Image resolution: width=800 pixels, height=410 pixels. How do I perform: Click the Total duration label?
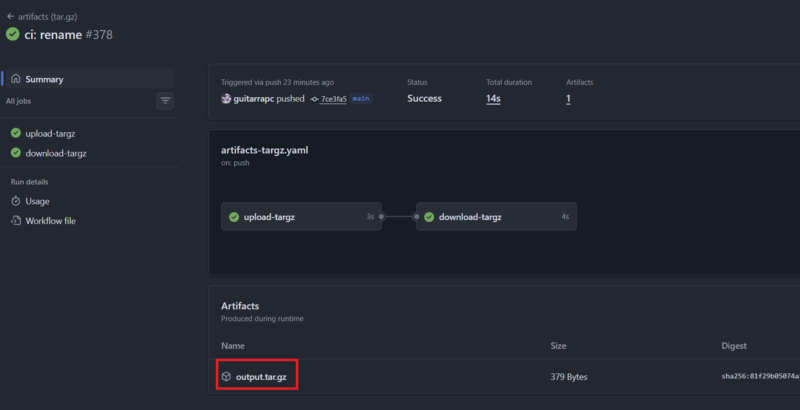coord(509,82)
